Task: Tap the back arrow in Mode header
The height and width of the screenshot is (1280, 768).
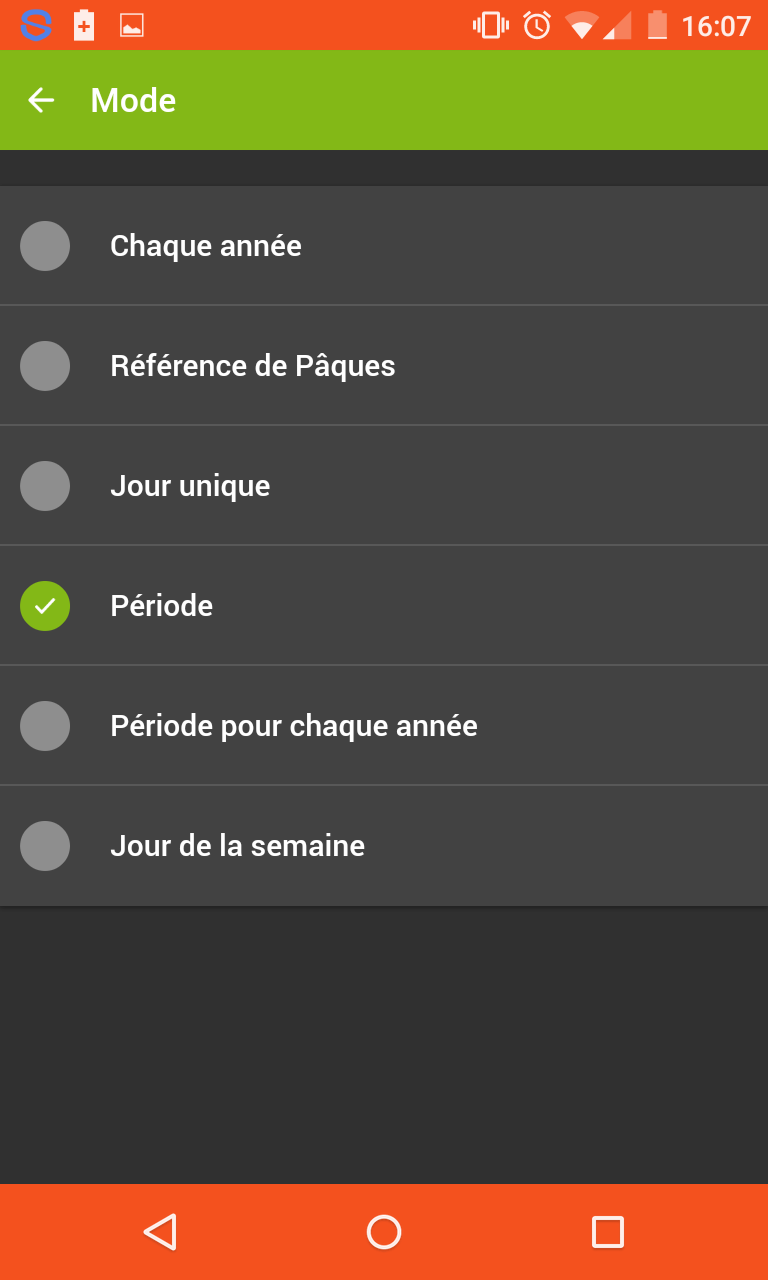Action: coord(41,100)
